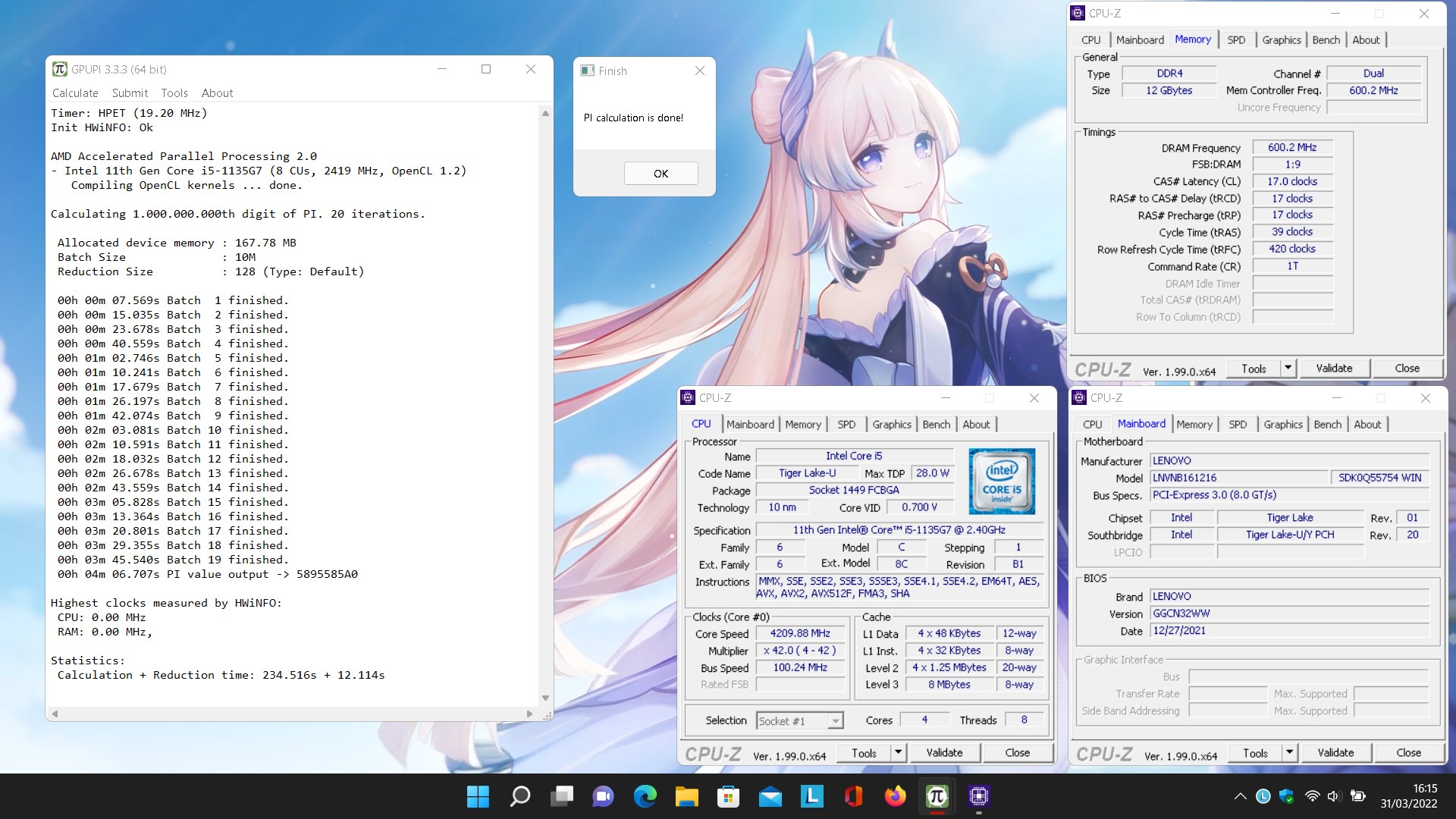Open Office icon in taskbar
The image size is (1456, 819).
(854, 796)
